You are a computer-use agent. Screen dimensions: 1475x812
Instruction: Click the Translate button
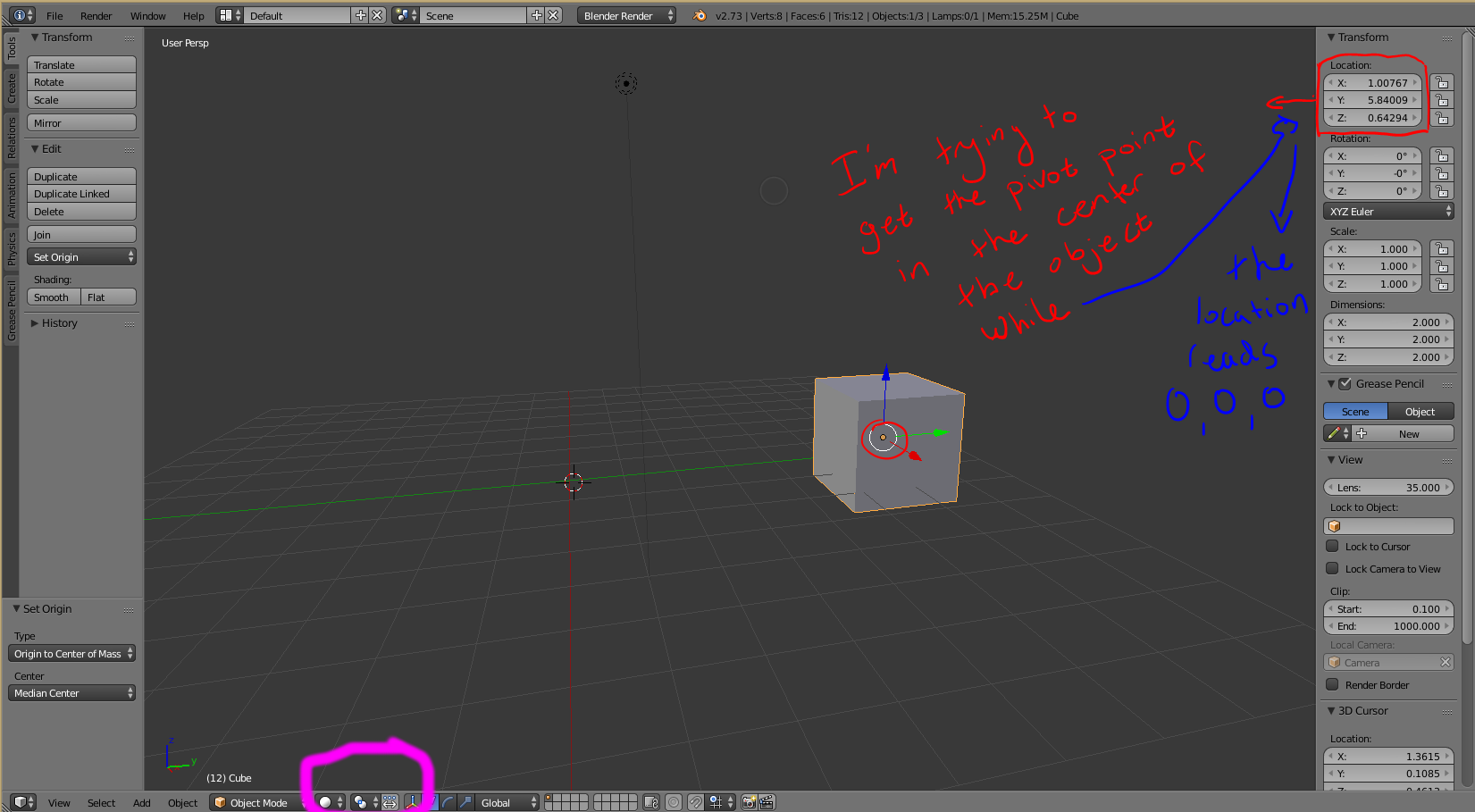[x=81, y=65]
